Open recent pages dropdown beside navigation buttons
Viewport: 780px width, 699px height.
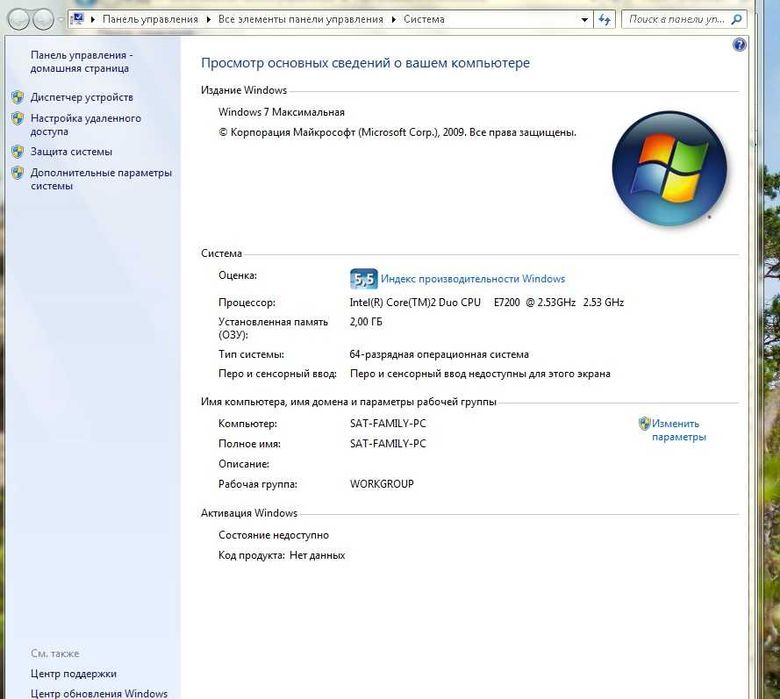coord(60,20)
